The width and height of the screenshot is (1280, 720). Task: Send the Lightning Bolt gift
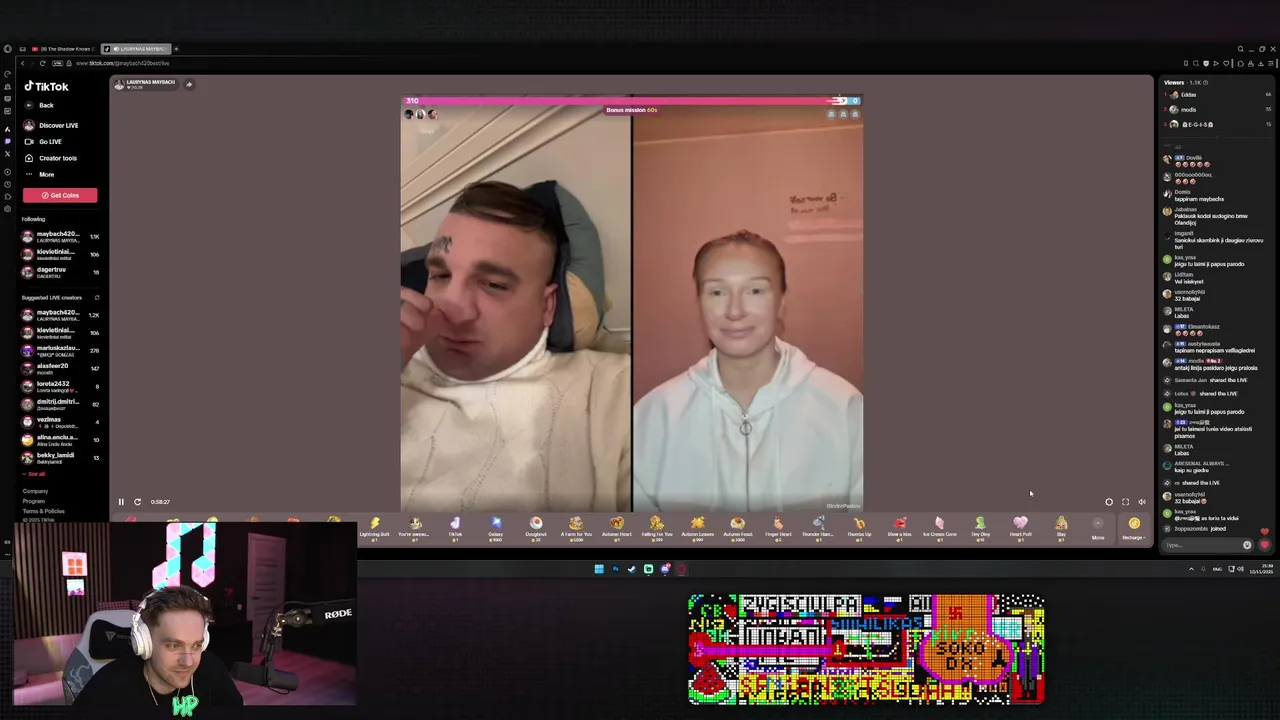click(374, 528)
